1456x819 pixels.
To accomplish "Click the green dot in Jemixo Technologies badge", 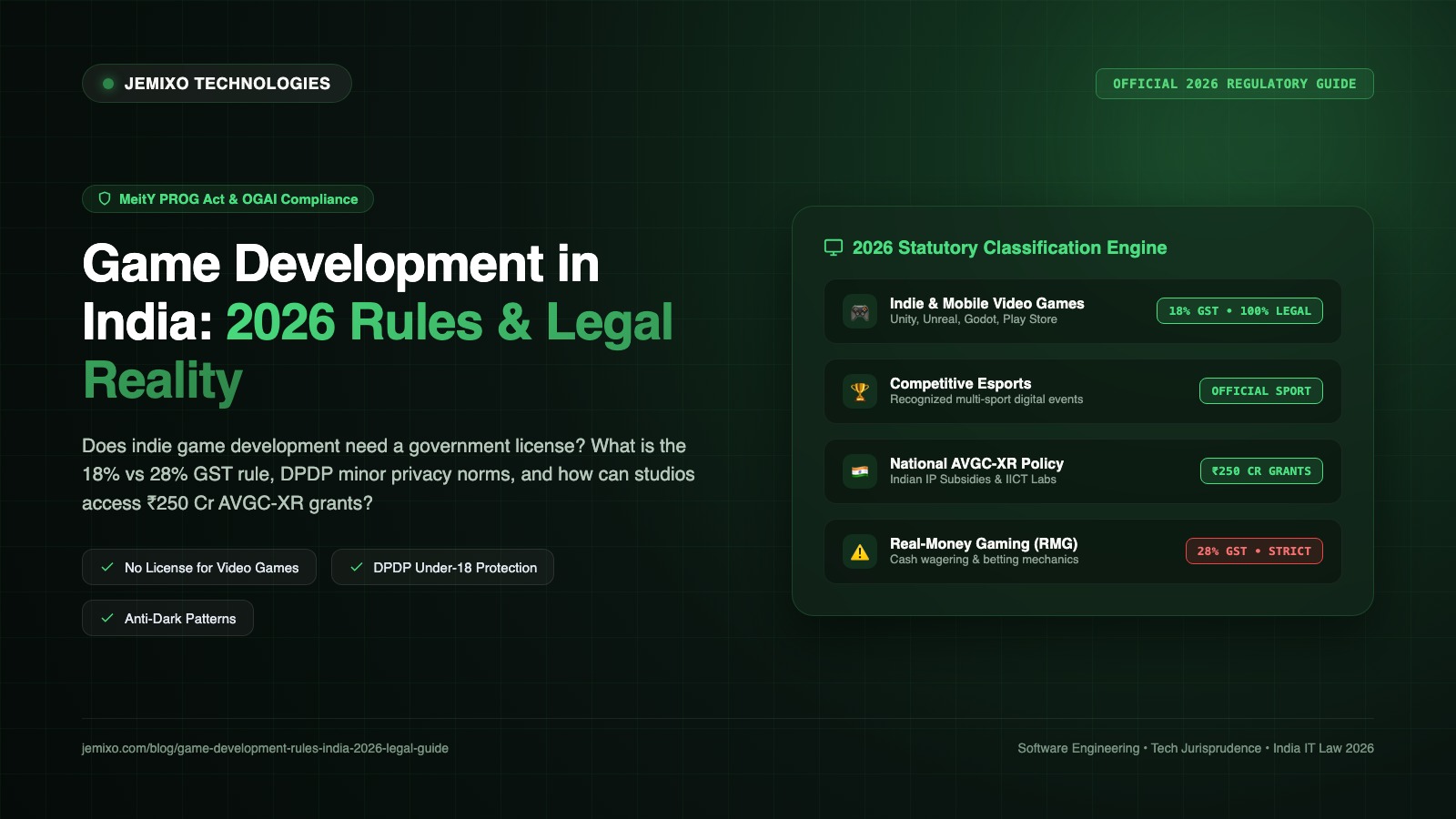I will 108,84.
